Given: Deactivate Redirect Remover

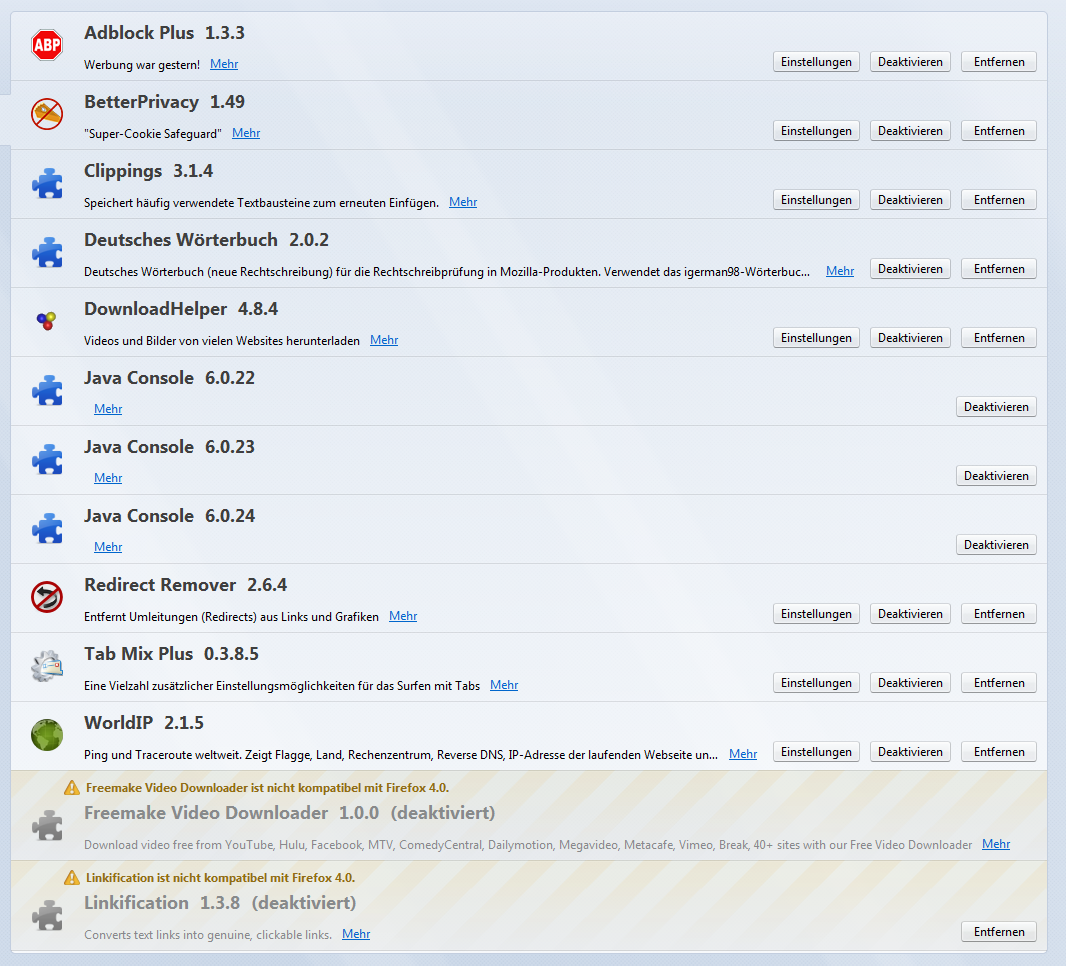Looking at the screenshot, I should [910, 614].
